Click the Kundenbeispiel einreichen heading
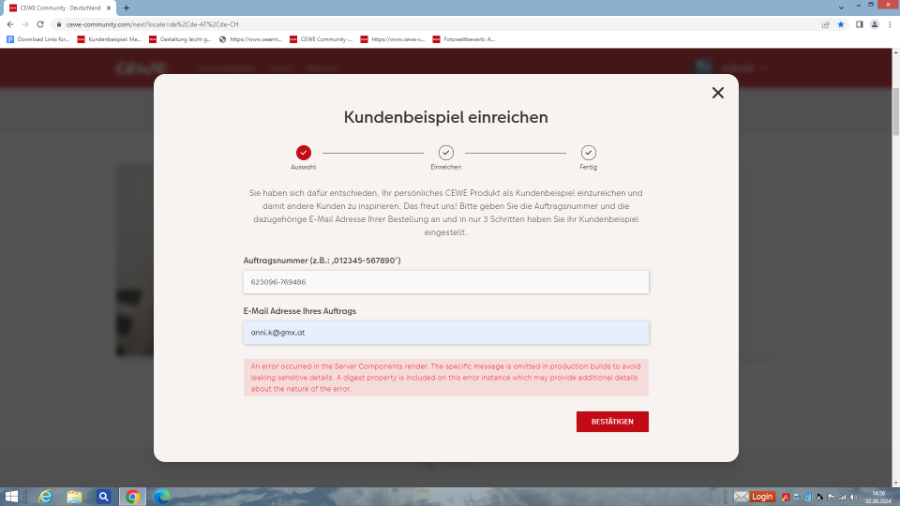 click(446, 117)
